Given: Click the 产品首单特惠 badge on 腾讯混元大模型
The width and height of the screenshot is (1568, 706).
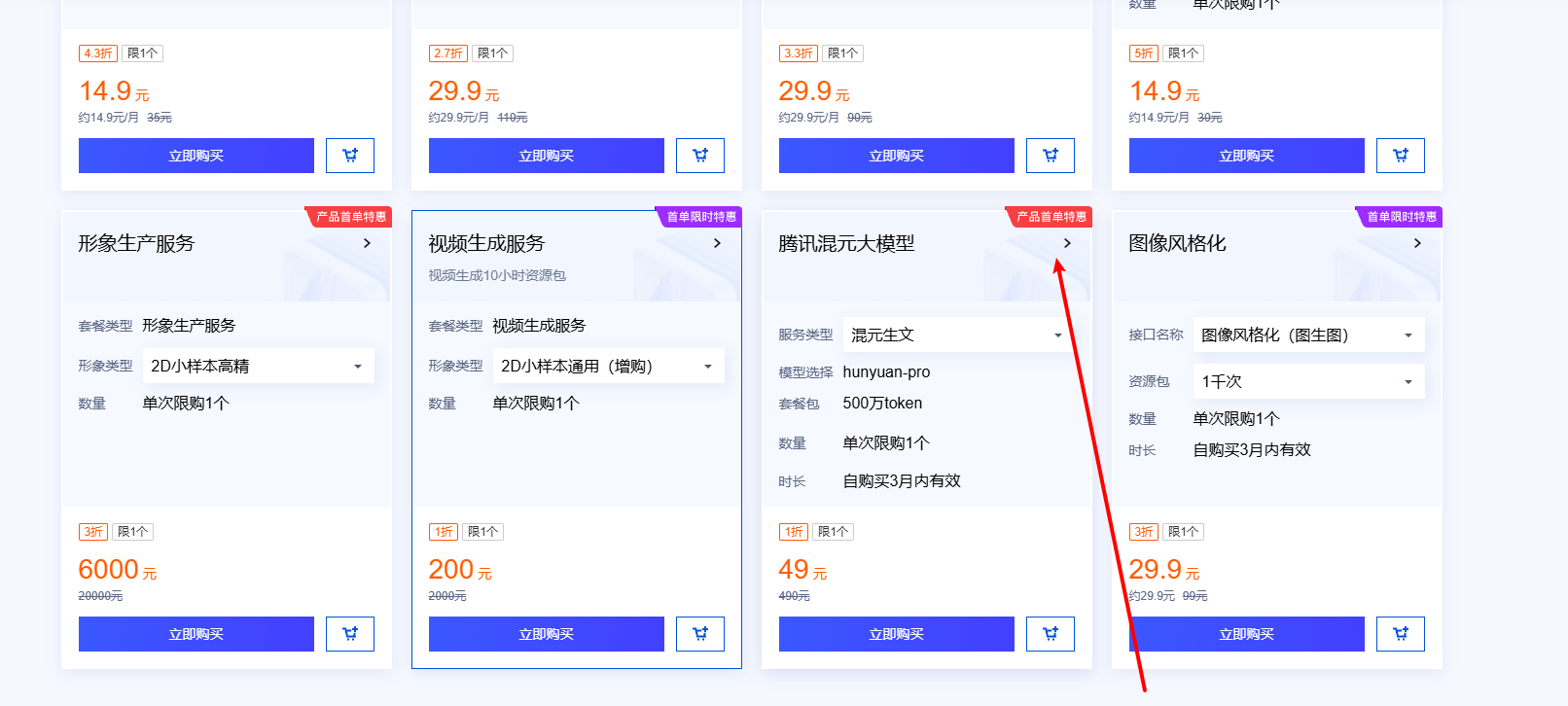Looking at the screenshot, I should (x=1051, y=217).
